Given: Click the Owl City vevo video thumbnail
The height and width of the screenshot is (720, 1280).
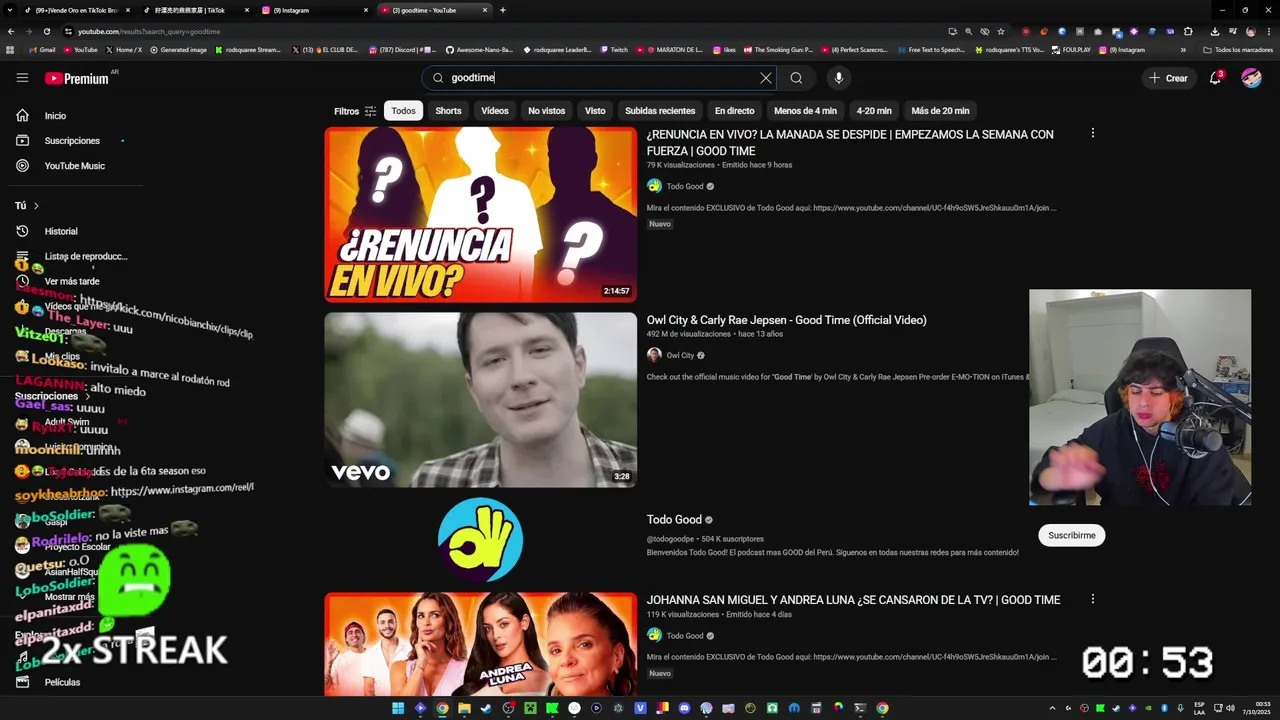Looking at the screenshot, I should click(480, 400).
